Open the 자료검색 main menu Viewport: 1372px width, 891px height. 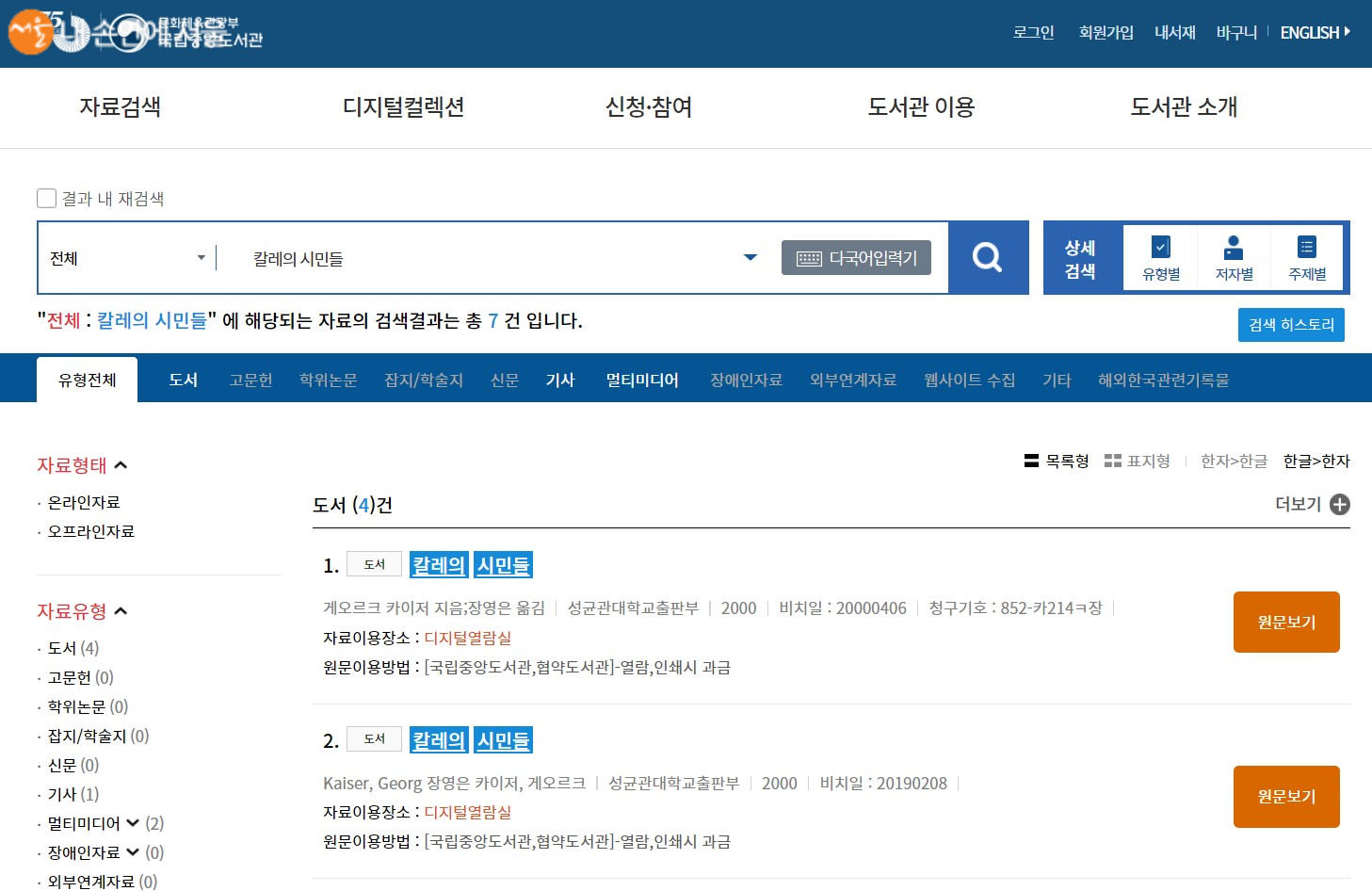tap(120, 107)
